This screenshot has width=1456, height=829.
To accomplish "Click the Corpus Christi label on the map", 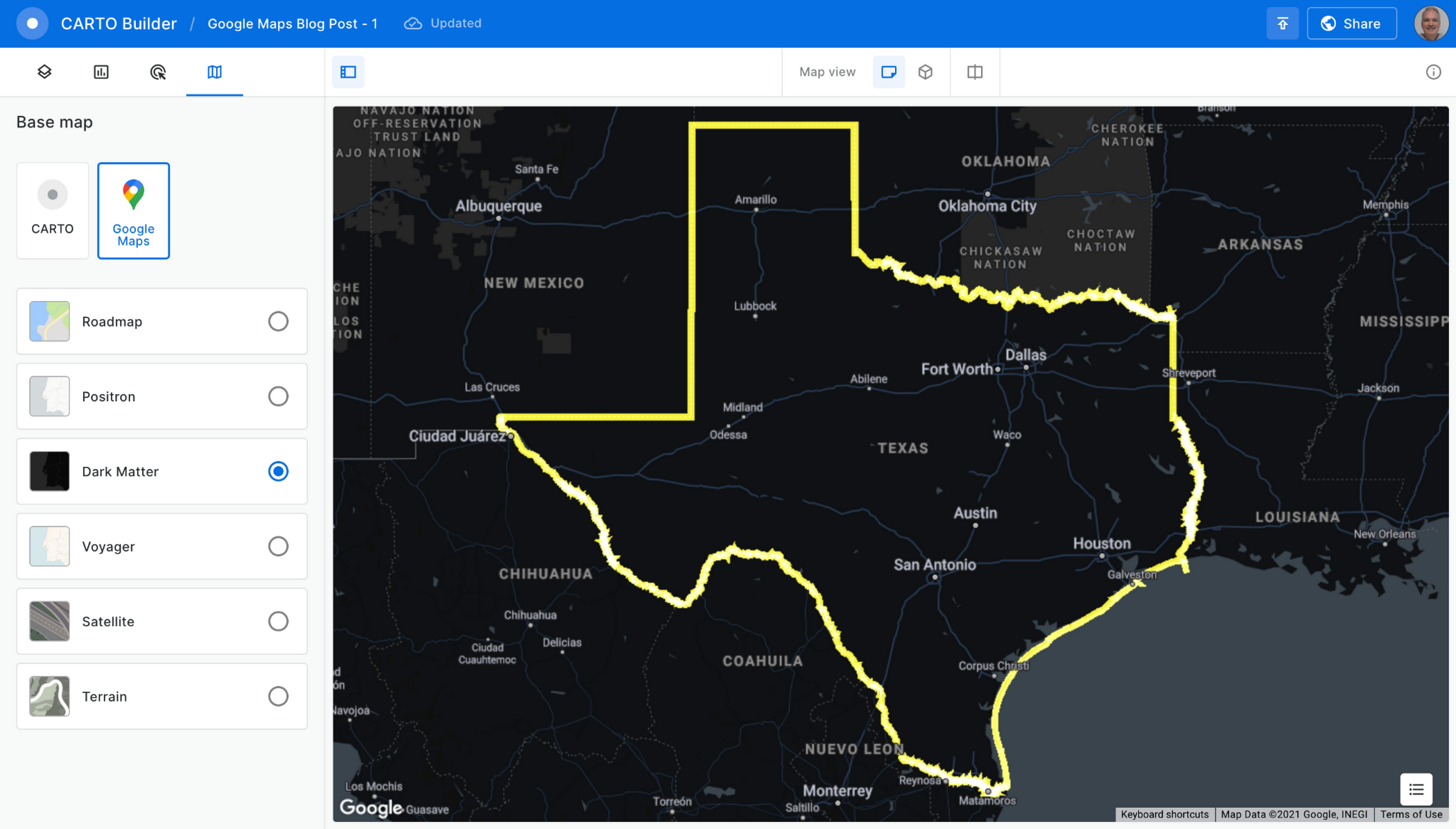I will [x=994, y=666].
